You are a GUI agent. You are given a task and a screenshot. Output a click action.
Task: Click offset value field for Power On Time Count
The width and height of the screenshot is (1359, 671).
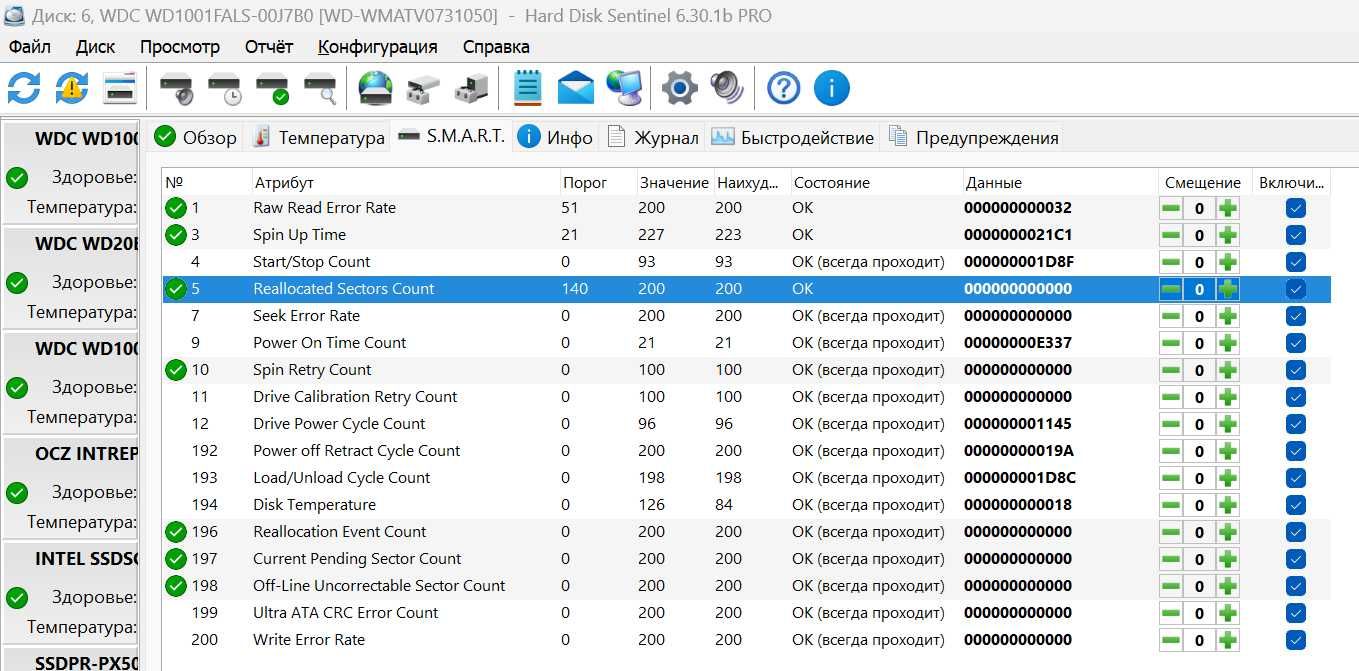[1199, 343]
